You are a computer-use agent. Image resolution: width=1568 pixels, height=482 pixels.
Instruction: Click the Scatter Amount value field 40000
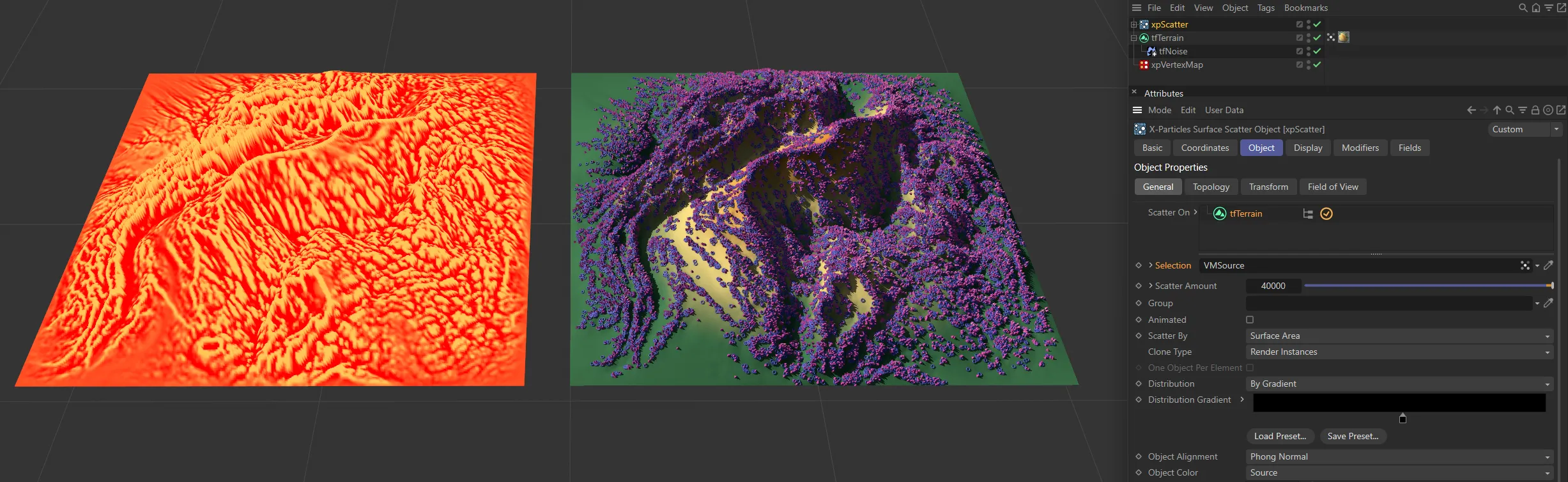[1273, 286]
